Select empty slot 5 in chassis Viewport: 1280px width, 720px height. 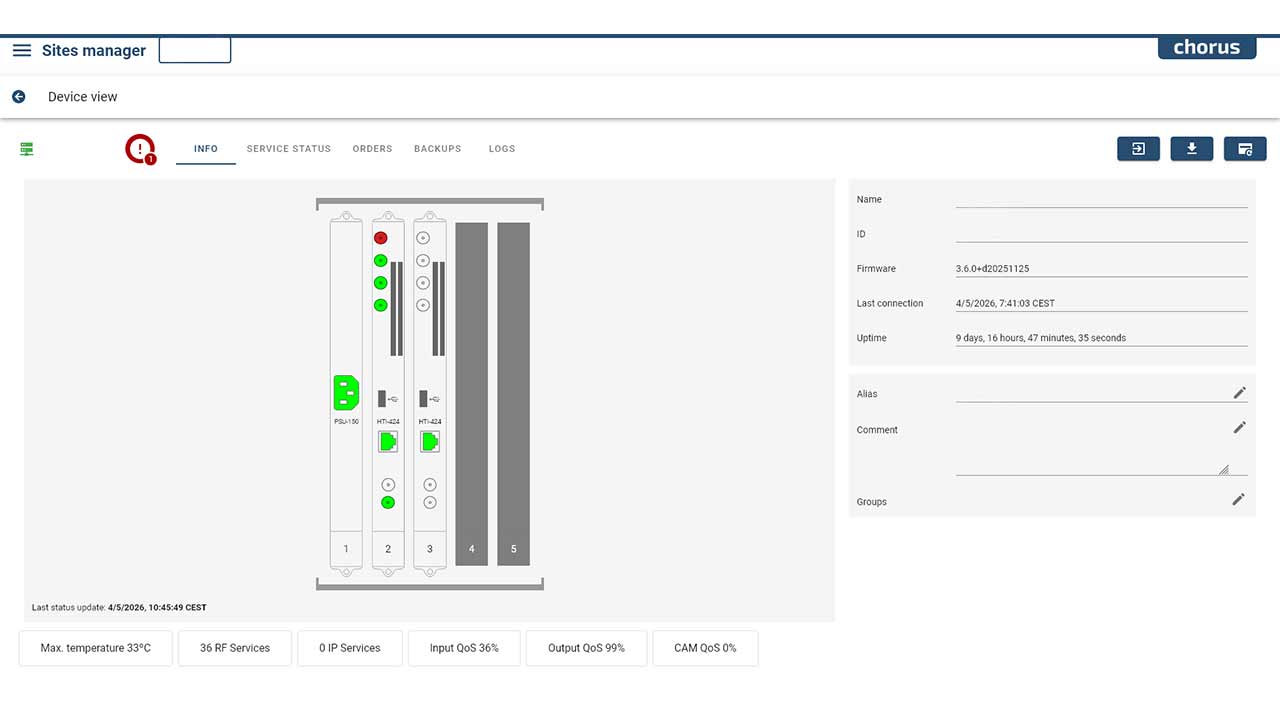click(514, 394)
